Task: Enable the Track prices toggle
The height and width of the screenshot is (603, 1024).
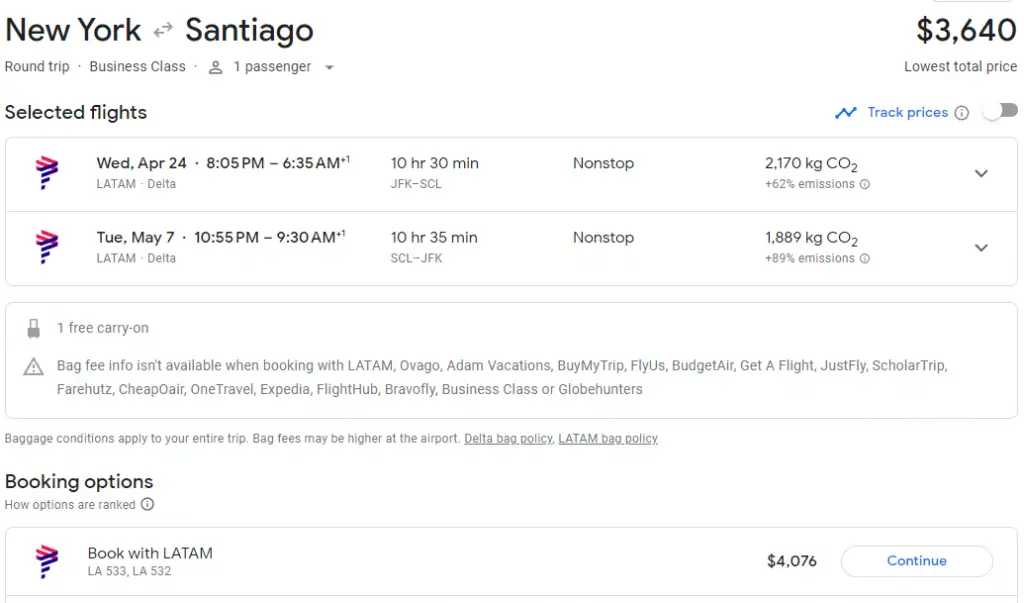Action: click(999, 111)
